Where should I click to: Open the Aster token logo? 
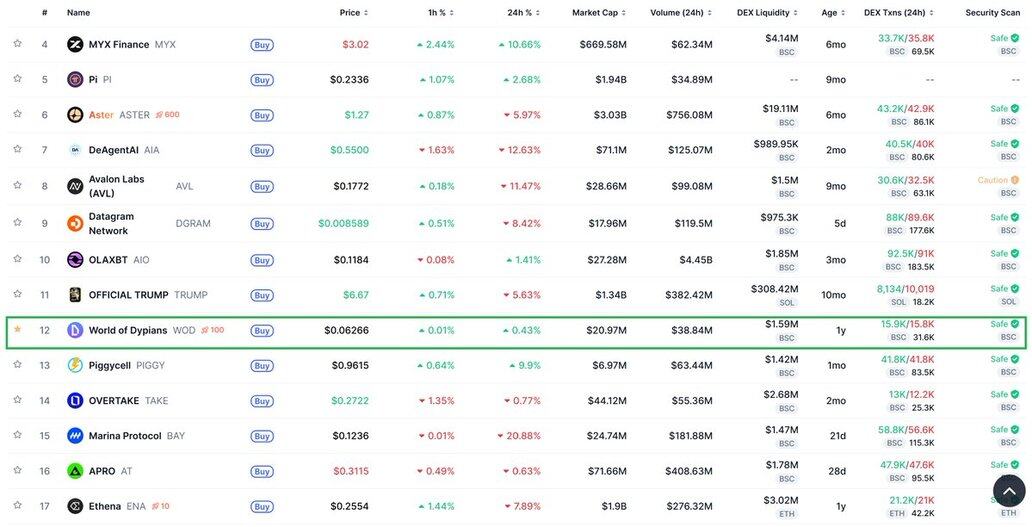click(x=75, y=115)
